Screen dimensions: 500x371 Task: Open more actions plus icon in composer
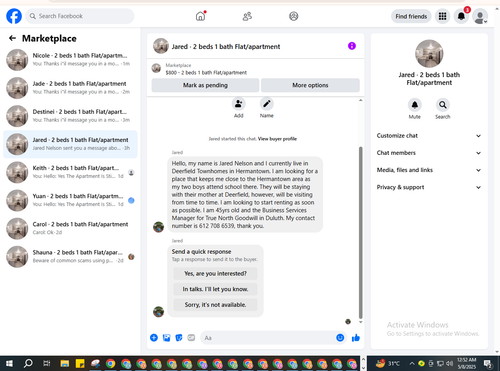click(154, 338)
